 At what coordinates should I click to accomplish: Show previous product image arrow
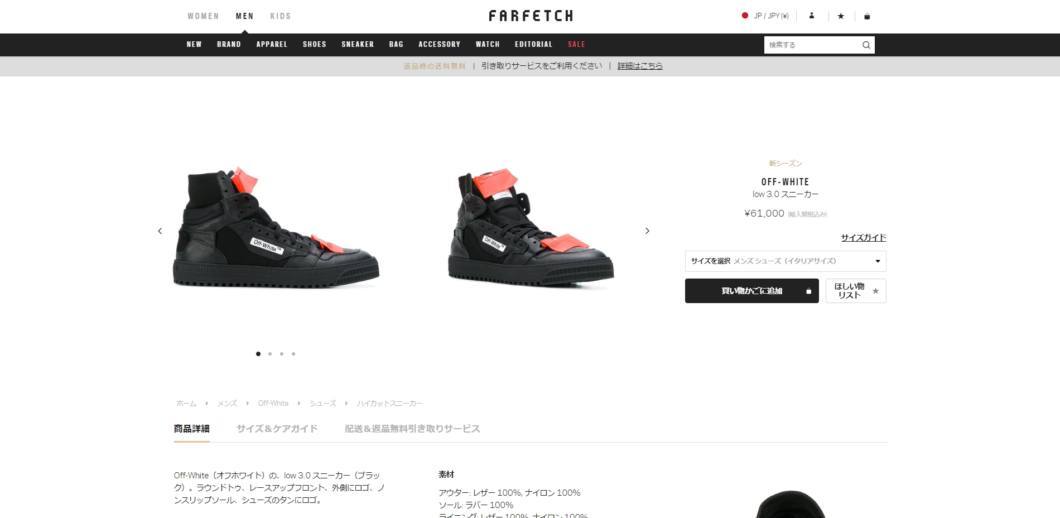(x=160, y=231)
